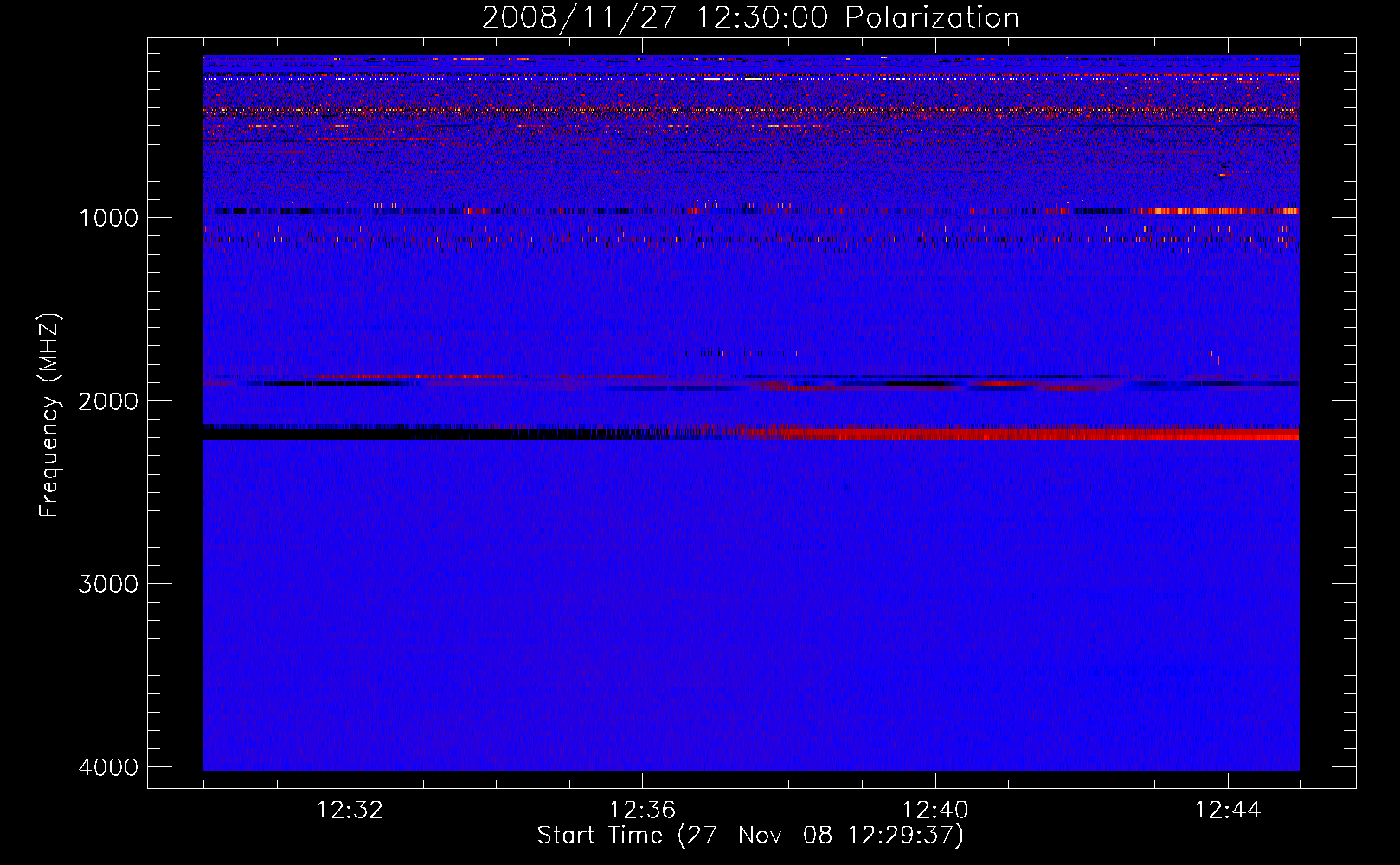Click the 12:40 time tick label
The width and height of the screenshot is (1400, 865).
tap(935, 811)
